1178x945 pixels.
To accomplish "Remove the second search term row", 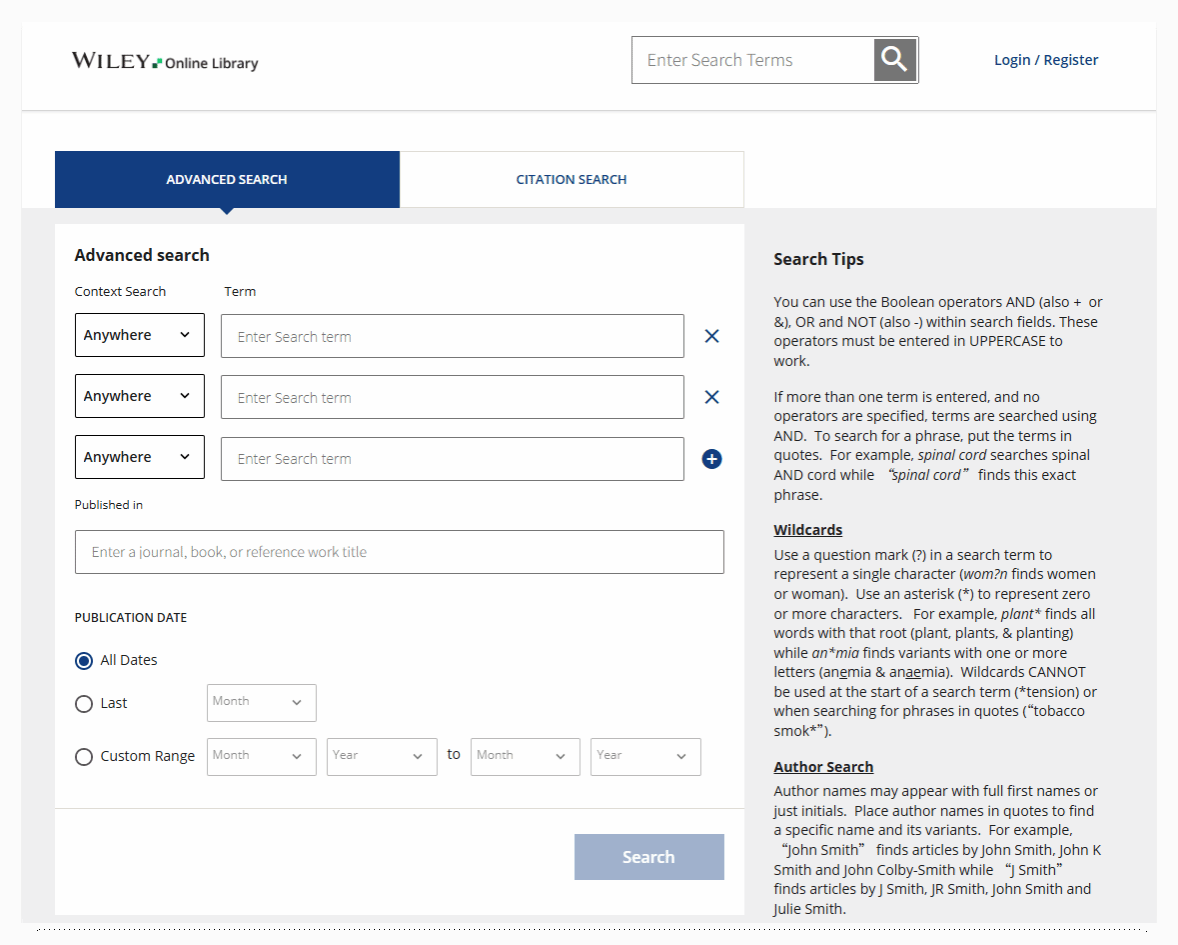I will (712, 397).
